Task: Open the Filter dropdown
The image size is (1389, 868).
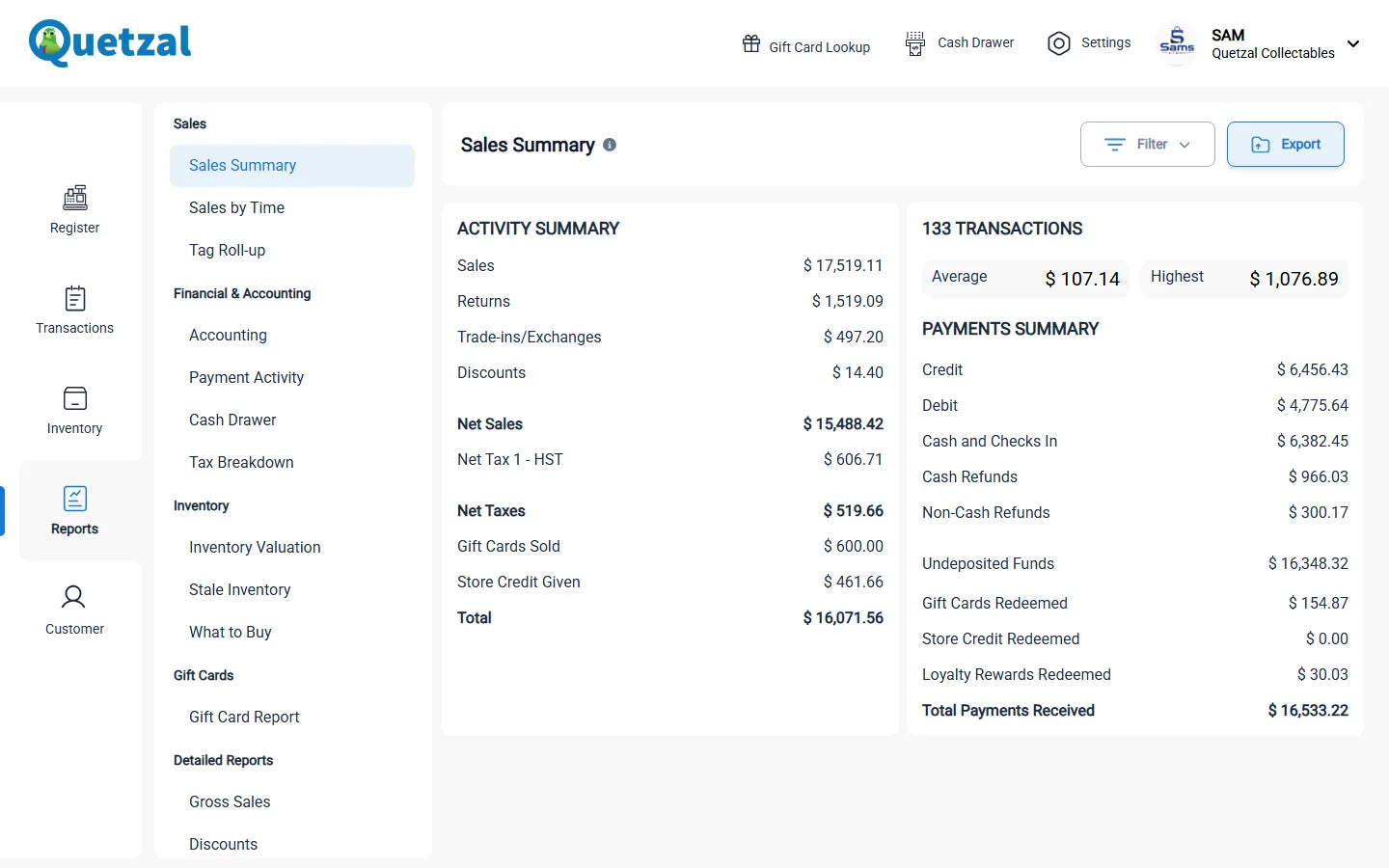Action: (1147, 144)
